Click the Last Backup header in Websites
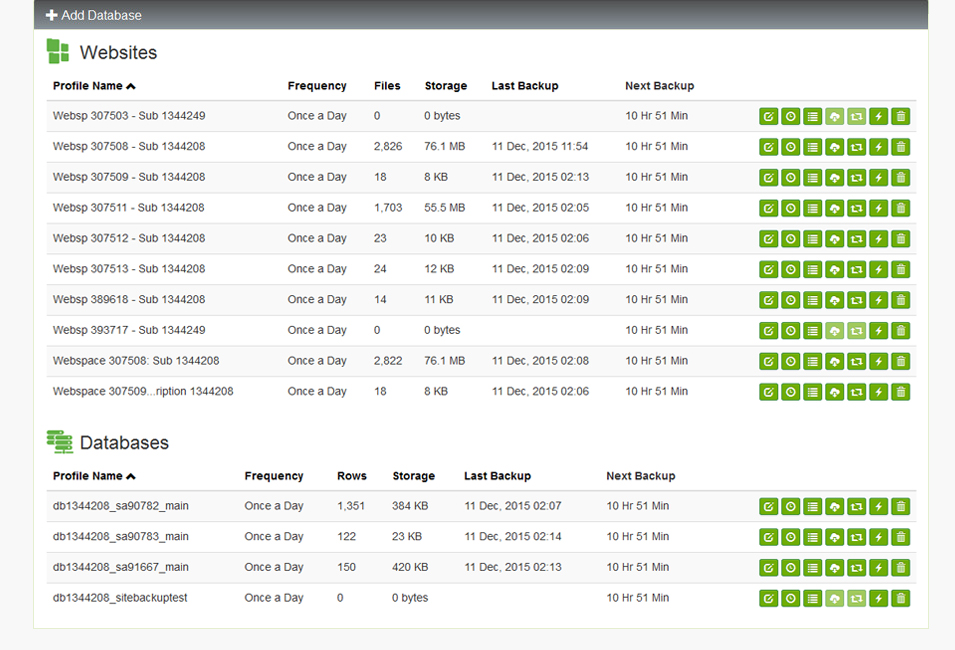The image size is (955, 650). (524, 86)
